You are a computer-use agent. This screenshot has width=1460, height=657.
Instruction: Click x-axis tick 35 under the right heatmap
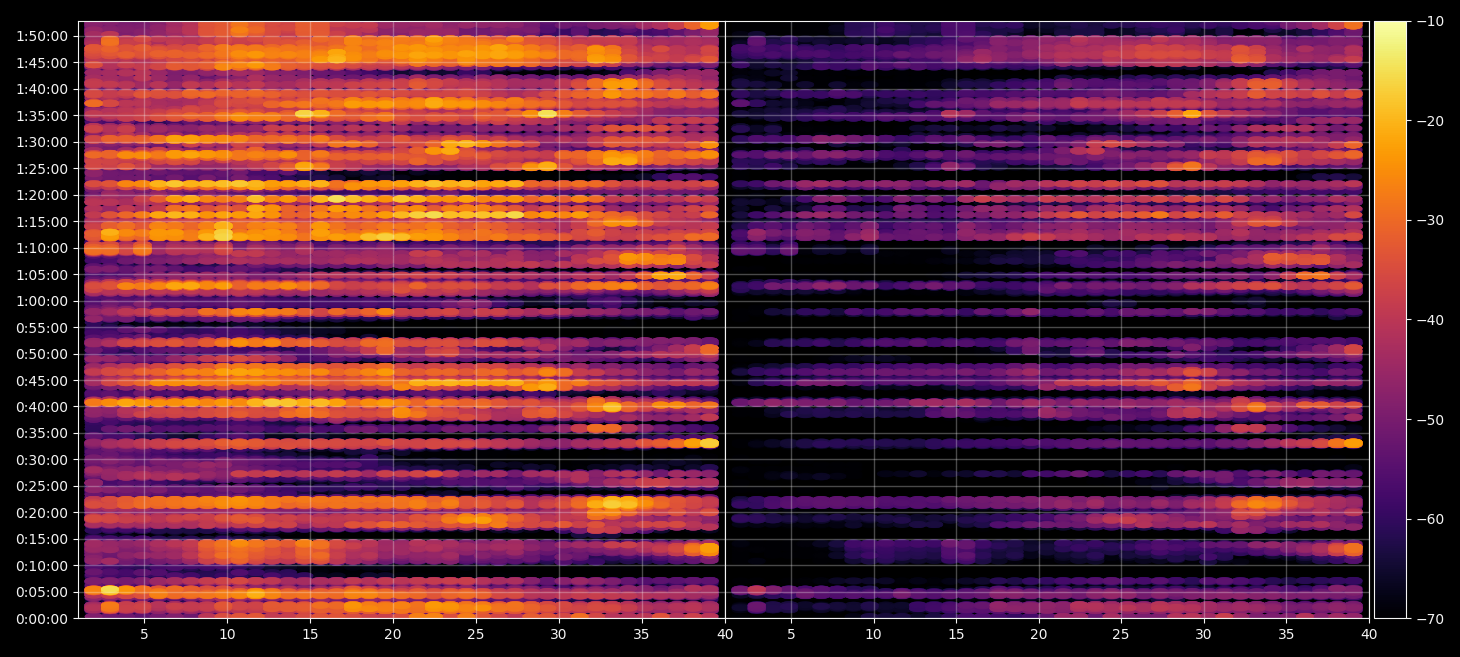tap(1287, 634)
